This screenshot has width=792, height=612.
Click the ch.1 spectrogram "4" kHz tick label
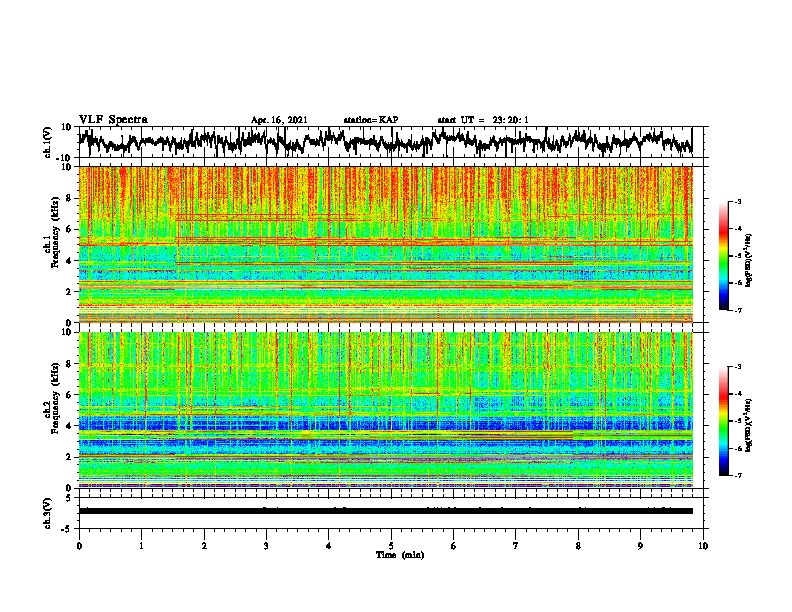69,261
